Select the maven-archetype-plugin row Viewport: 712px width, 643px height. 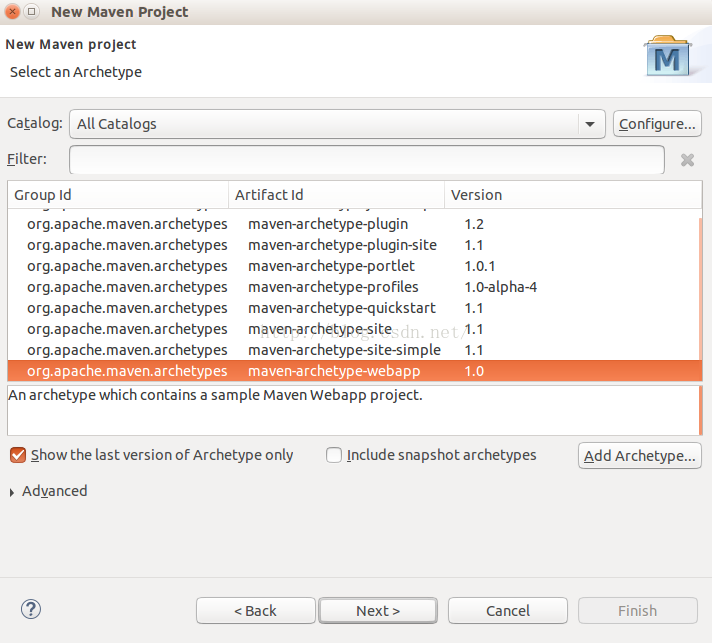click(x=353, y=224)
